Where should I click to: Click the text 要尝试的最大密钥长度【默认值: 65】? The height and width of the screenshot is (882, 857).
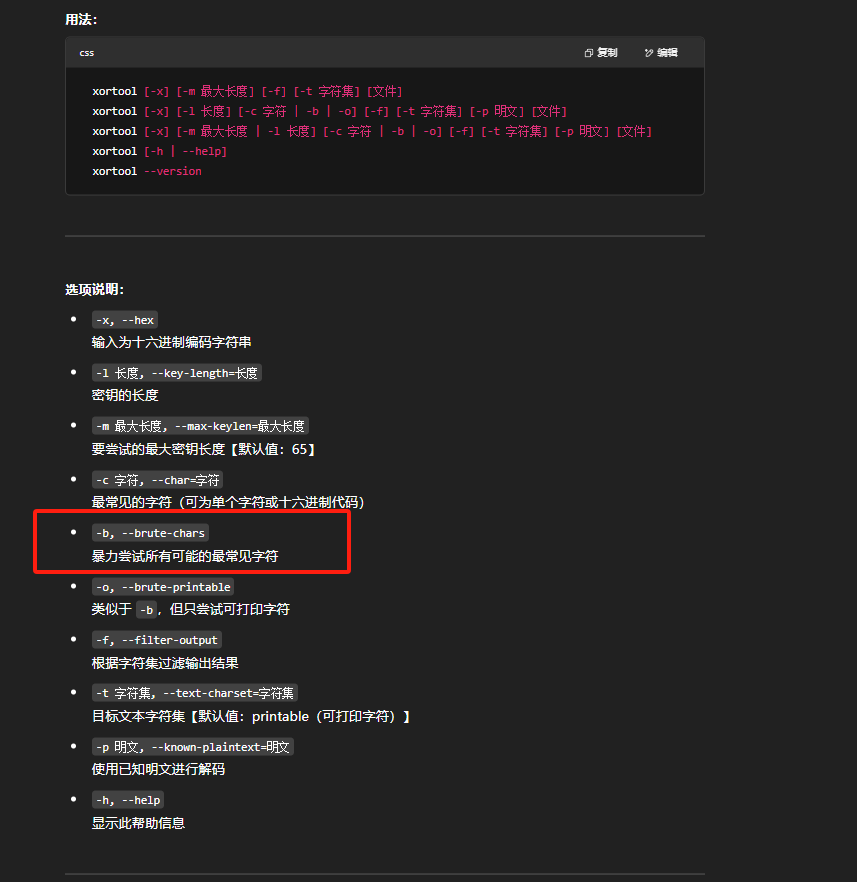tap(204, 449)
